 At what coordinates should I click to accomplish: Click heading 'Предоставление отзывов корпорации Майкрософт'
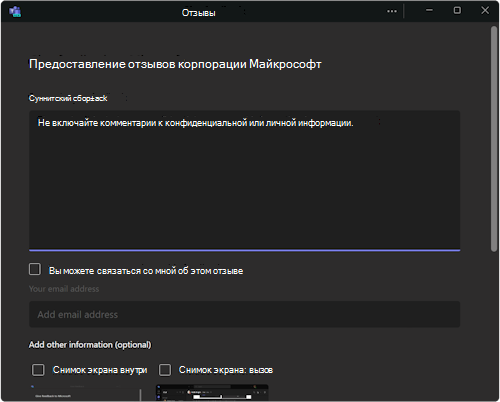175,64
